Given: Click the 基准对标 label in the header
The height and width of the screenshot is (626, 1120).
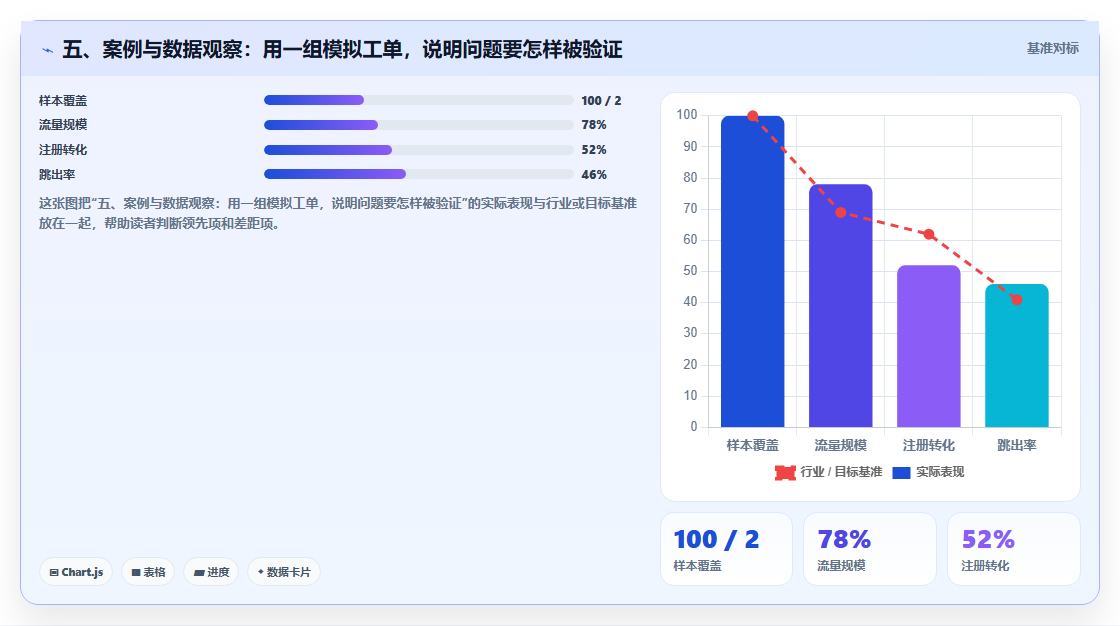Looking at the screenshot, I should (x=1052, y=49).
